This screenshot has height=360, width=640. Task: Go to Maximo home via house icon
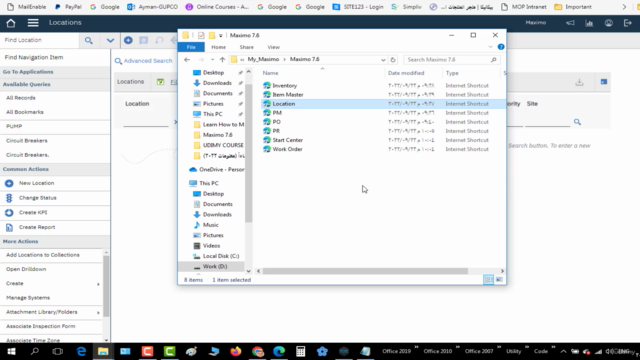[11, 23]
